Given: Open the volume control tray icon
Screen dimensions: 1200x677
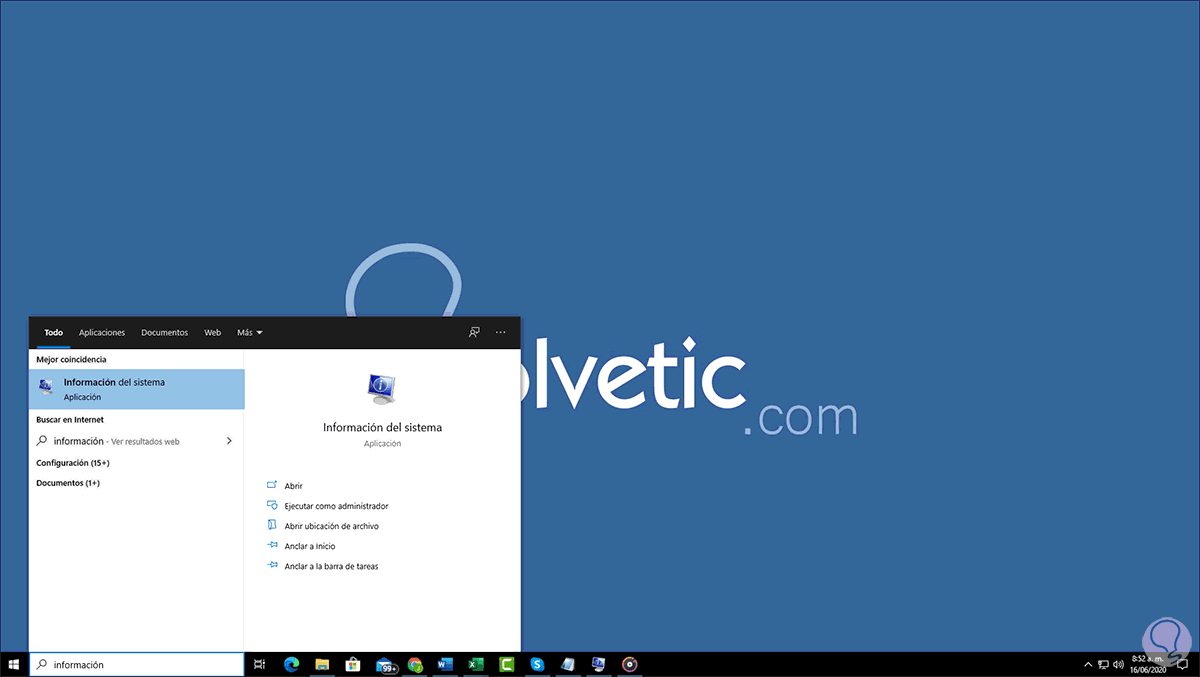Looking at the screenshot, I should tap(1119, 664).
